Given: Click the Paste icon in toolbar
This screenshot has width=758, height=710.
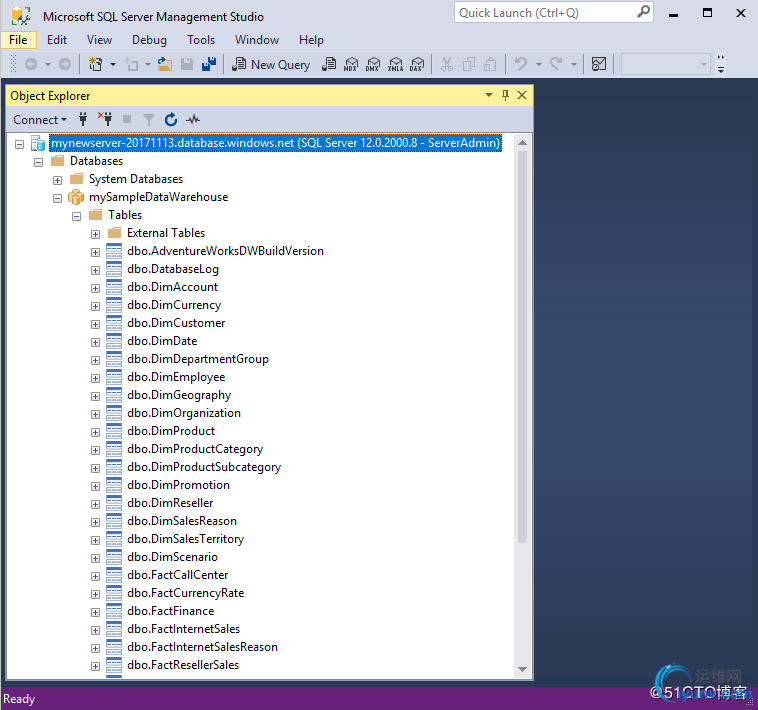Looking at the screenshot, I should pos(490,64).
